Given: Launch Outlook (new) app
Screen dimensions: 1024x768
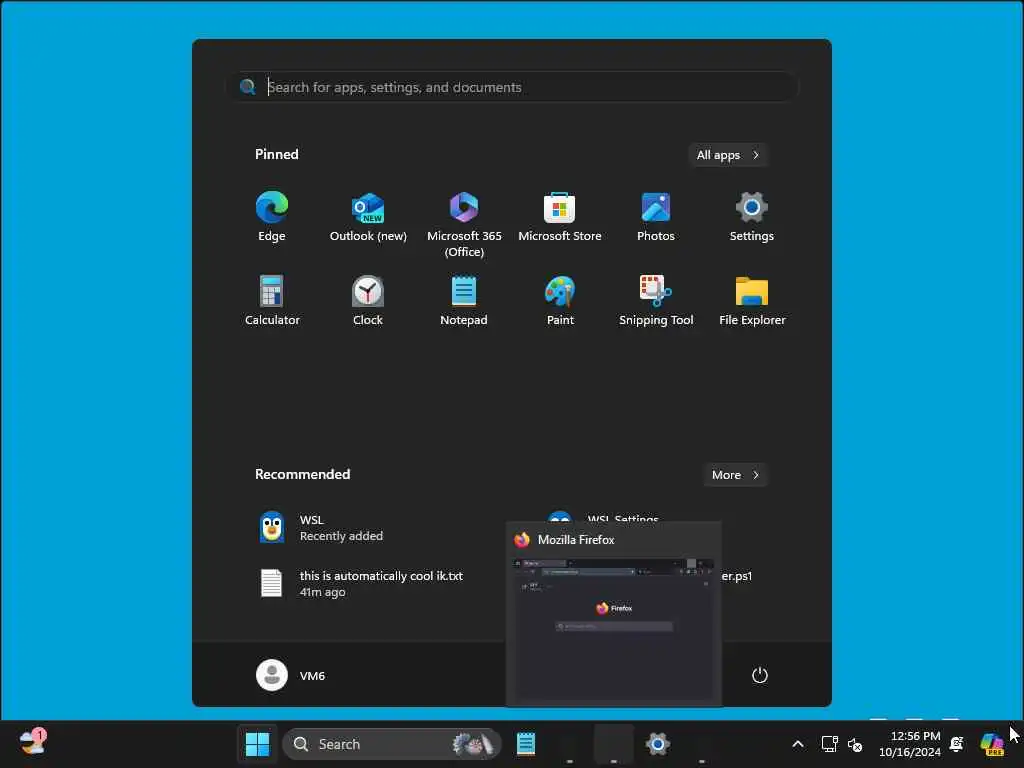Looking at the screenshot, I should (x=368, y=217).
